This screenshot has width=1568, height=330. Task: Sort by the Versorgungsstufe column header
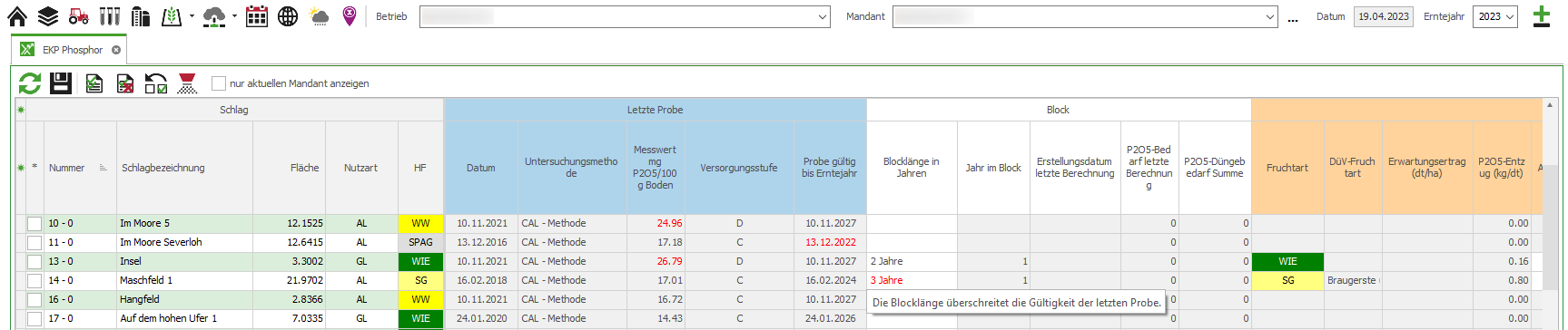tap(739, 168)
